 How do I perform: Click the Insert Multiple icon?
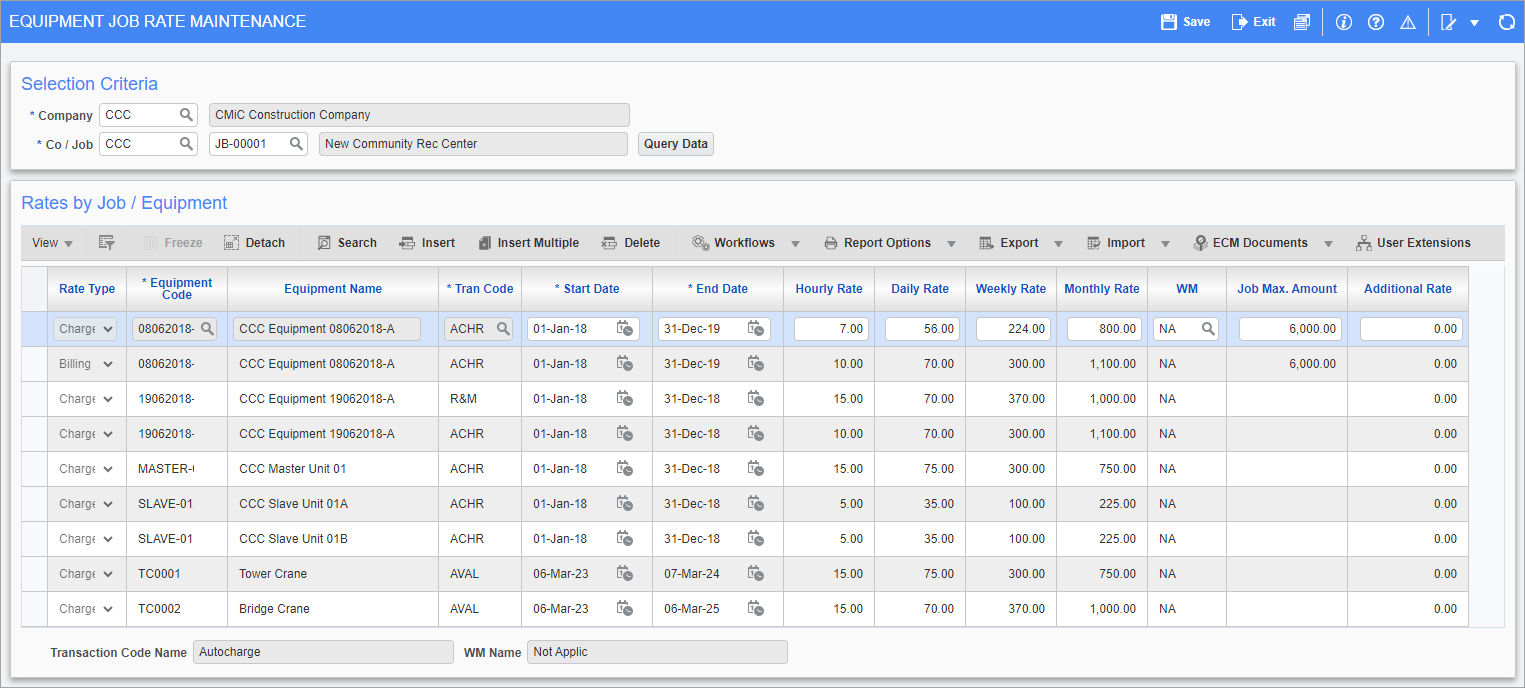(x=529, y=242)
